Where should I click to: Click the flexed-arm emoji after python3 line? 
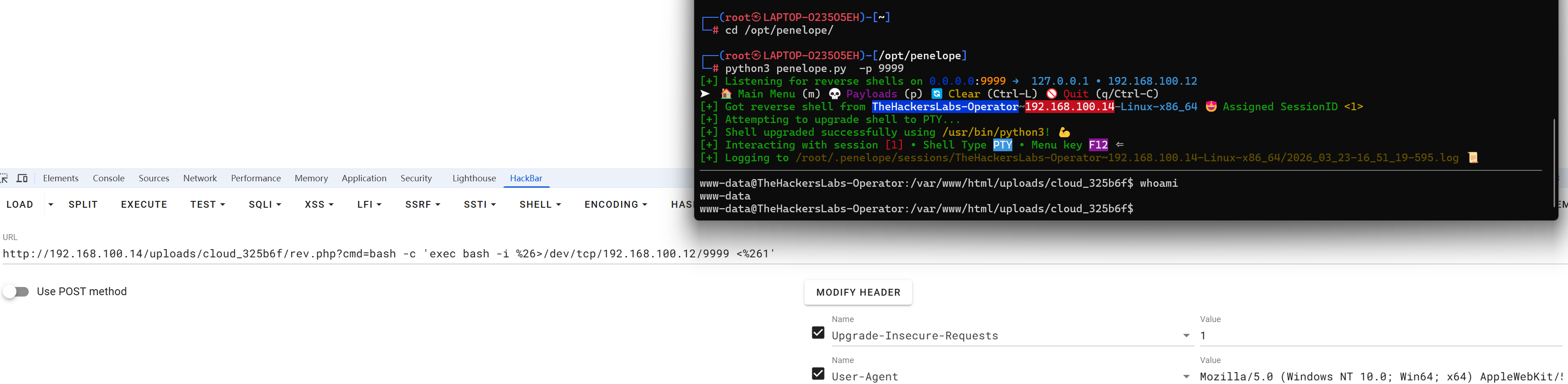click(1064, 133)
